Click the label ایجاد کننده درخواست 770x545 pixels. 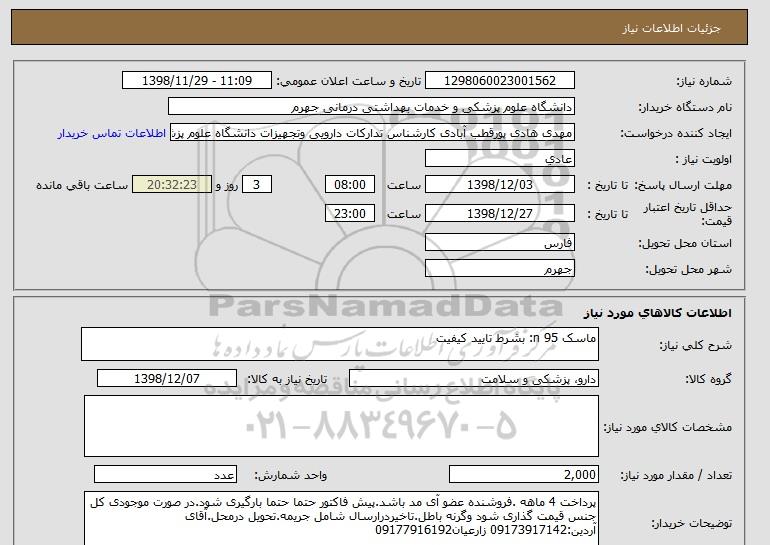pos(676,133)
